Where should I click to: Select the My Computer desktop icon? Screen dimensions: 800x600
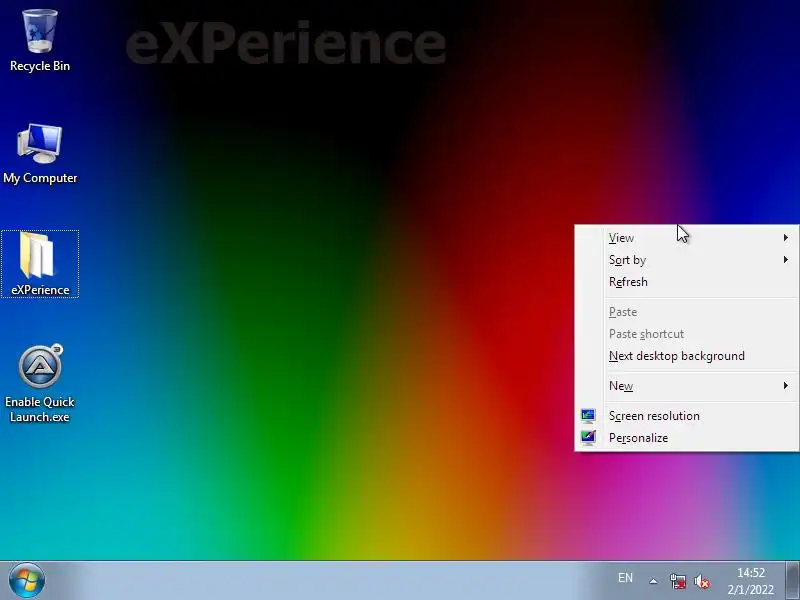point(40,154)
